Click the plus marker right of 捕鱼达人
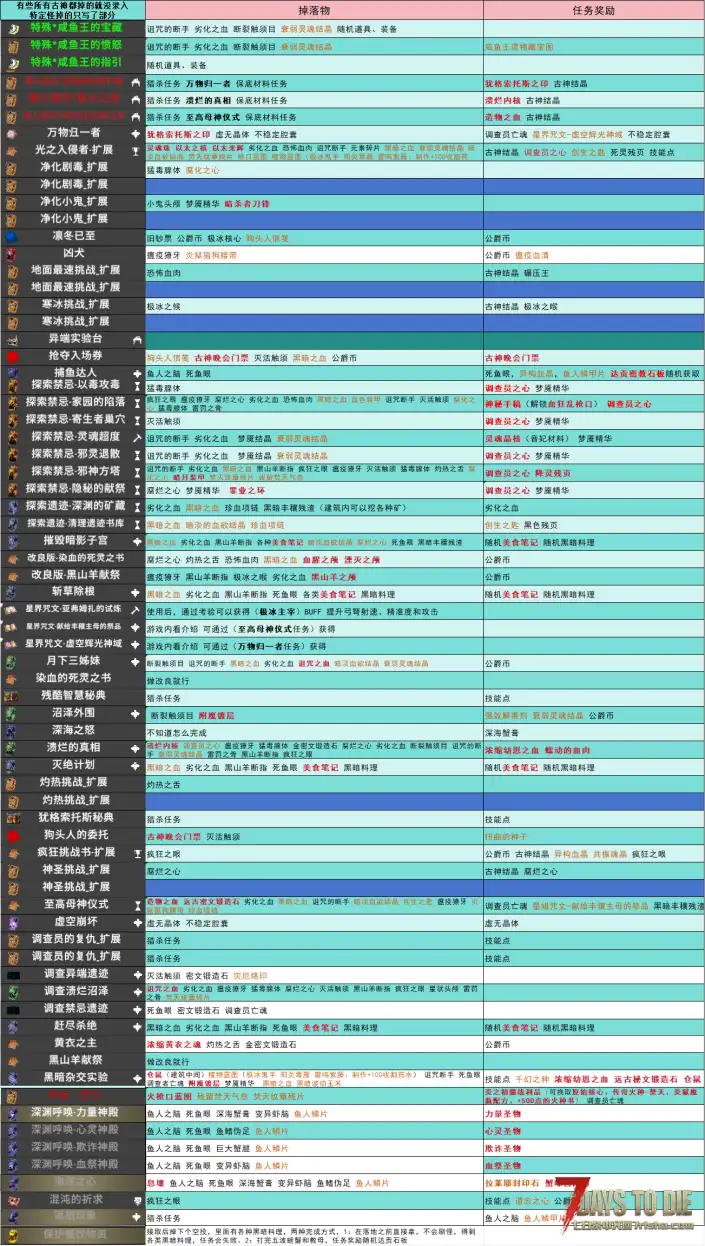The image size is (705, 1246). (135, 372)
